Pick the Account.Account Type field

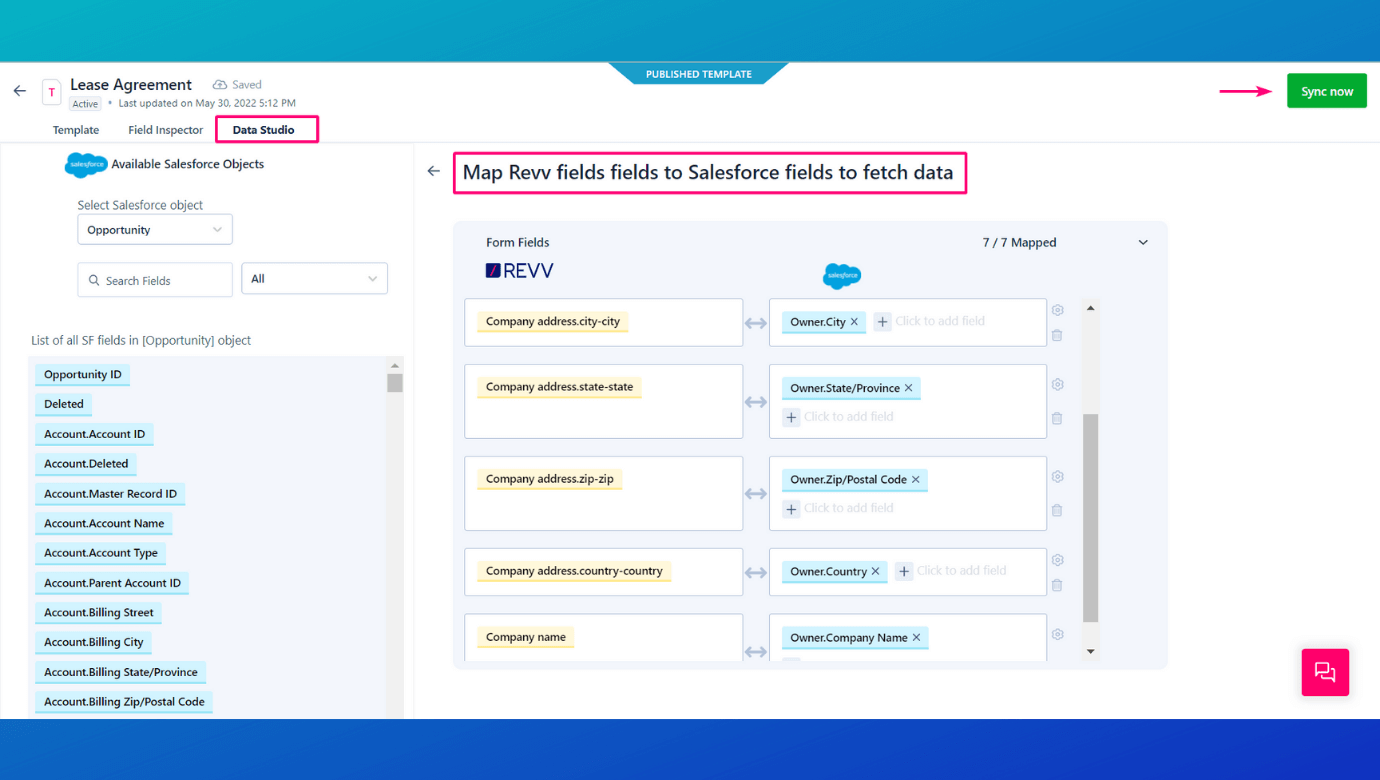pyautogui.click(x=101, y=553)
